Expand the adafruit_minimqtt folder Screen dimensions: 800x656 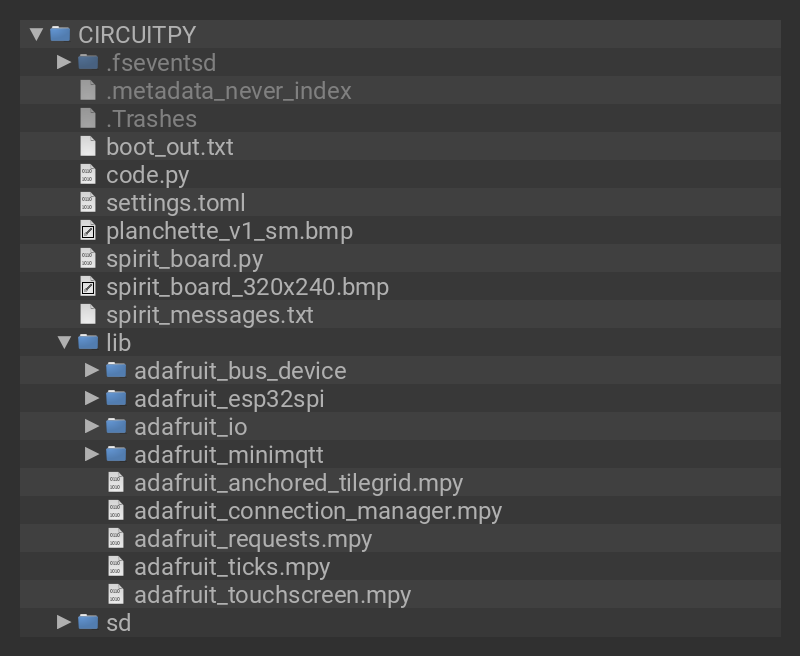[92, 454]
